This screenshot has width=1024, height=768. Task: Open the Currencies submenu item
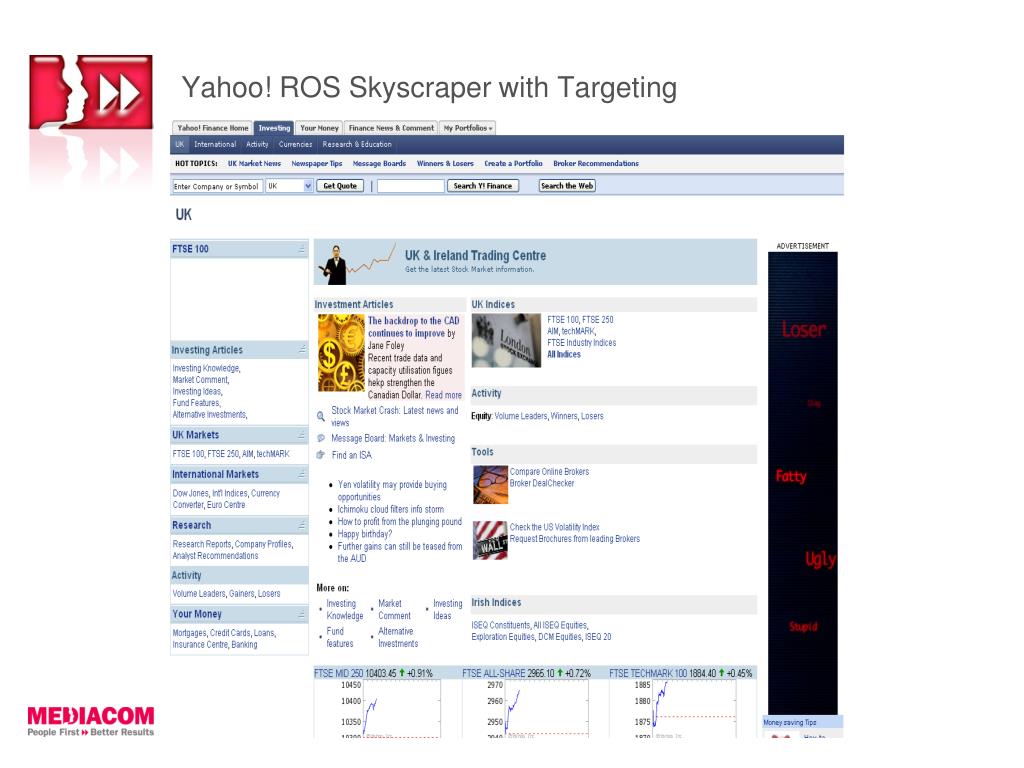click(295, 144)
